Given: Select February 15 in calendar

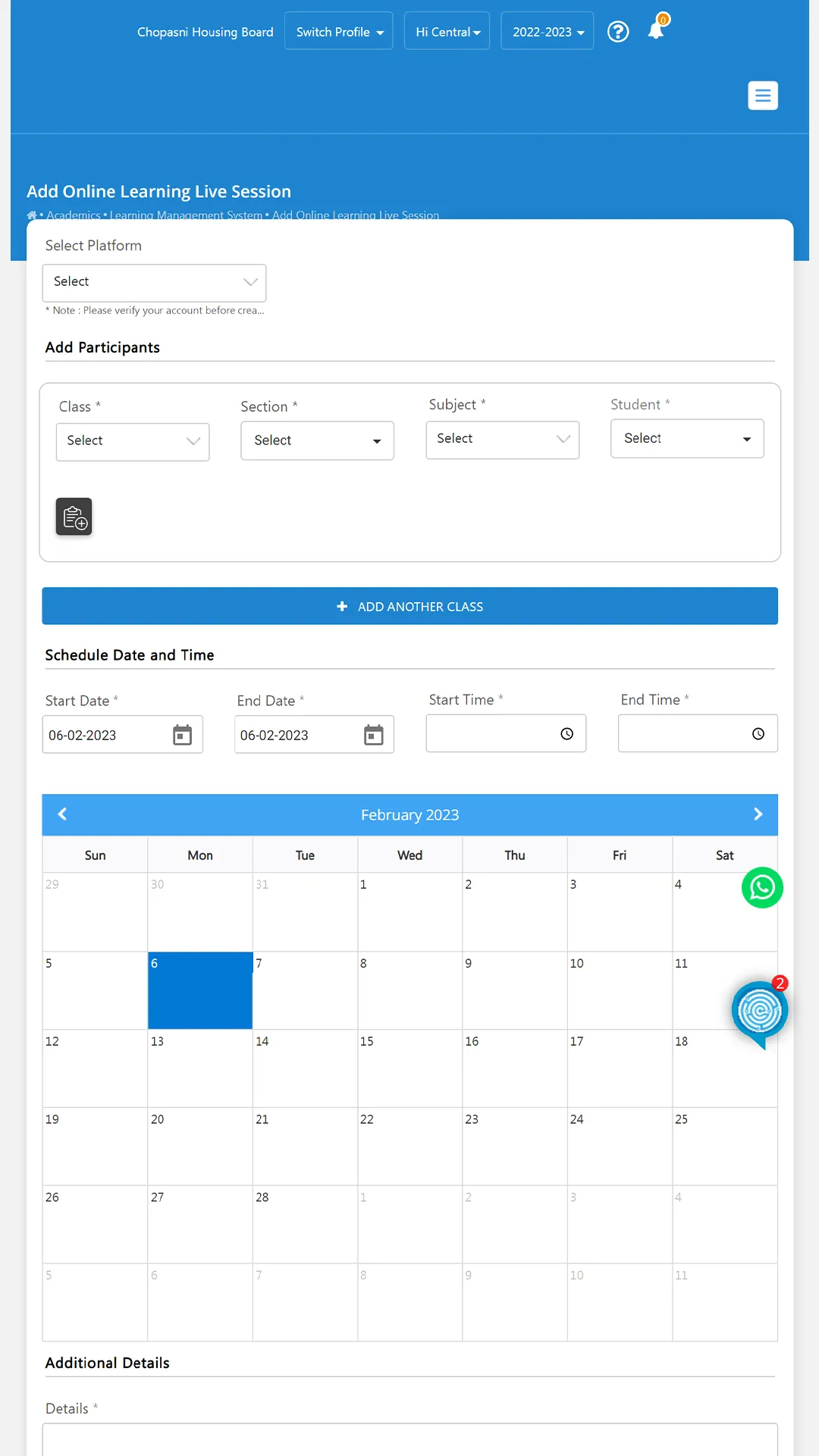Looking at the screenshot, I should coord(409,1068).
